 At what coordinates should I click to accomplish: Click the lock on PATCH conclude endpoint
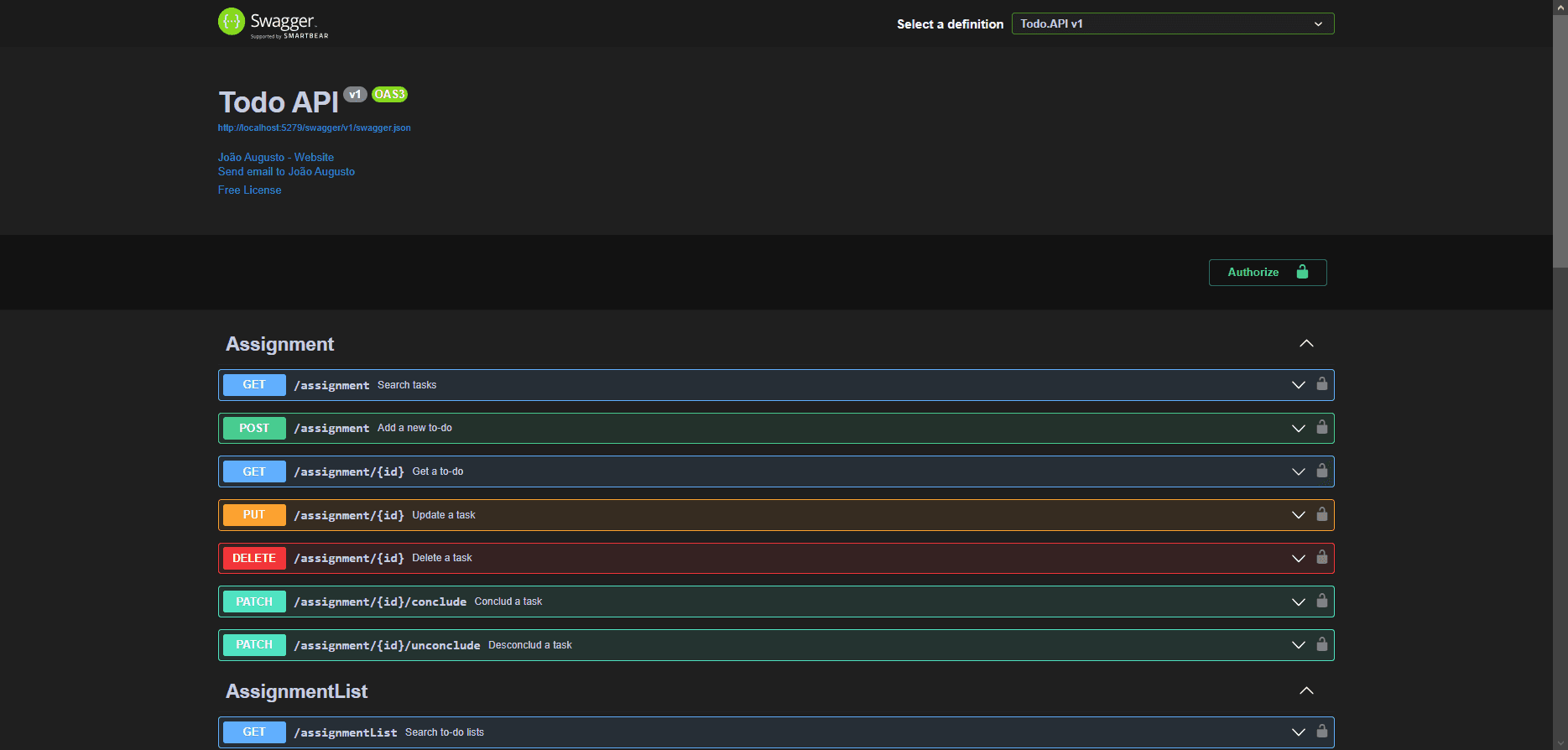click(x=1321, y=602)
